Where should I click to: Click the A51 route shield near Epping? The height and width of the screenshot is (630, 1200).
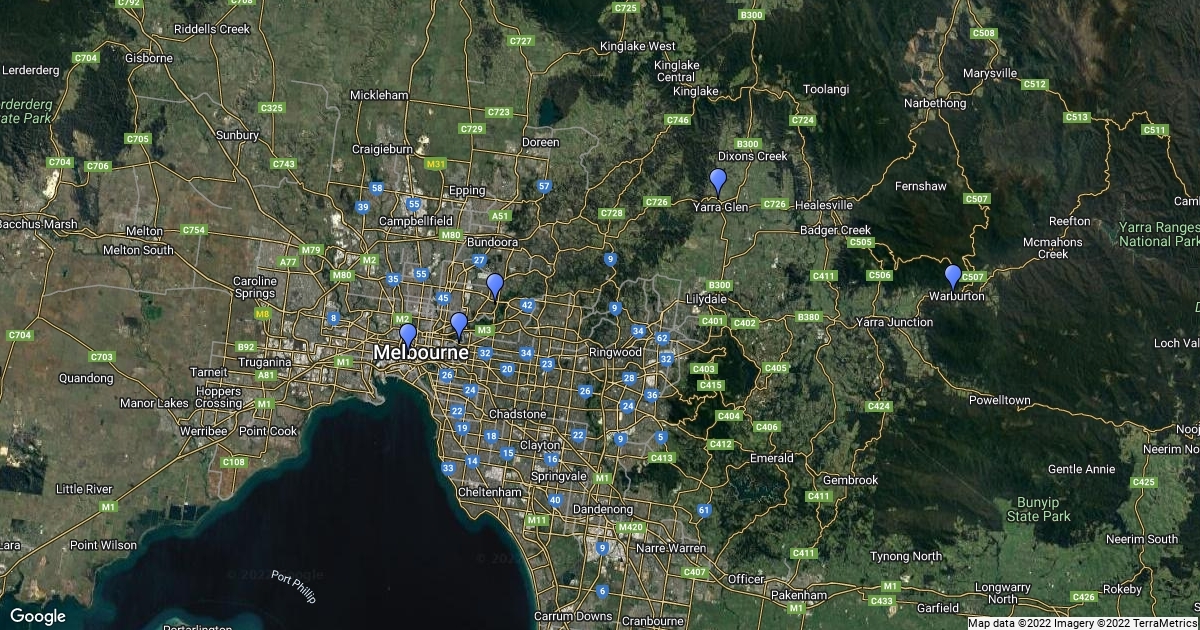click(501, 216)
